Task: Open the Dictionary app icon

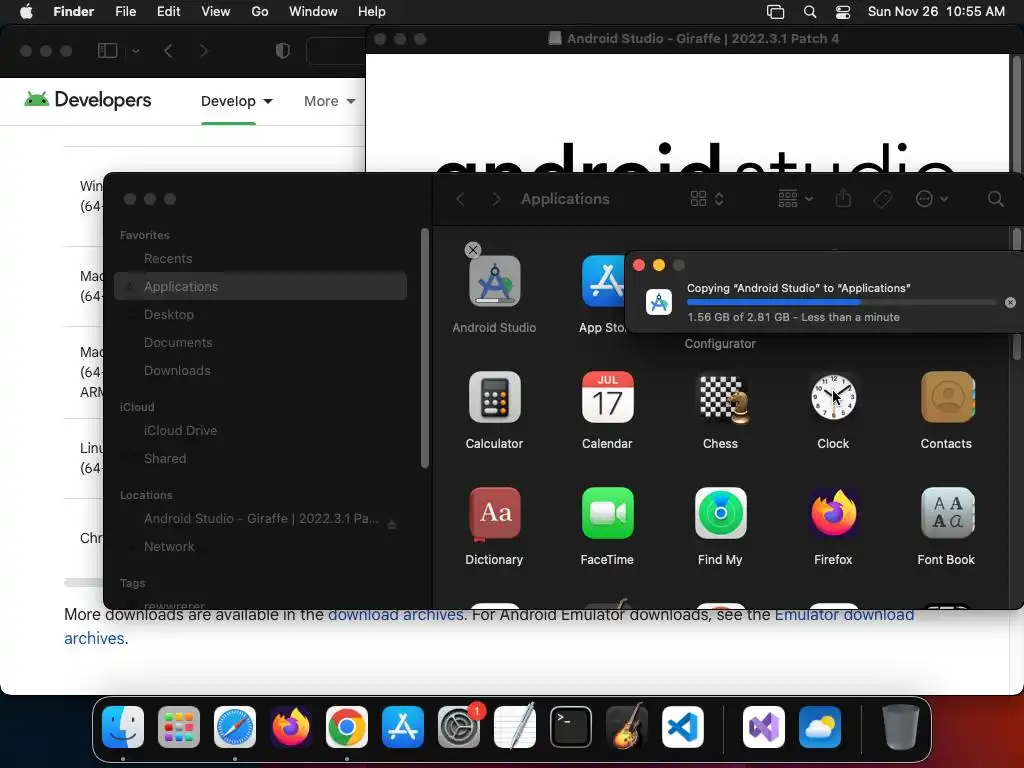Action: pos(494,513)
